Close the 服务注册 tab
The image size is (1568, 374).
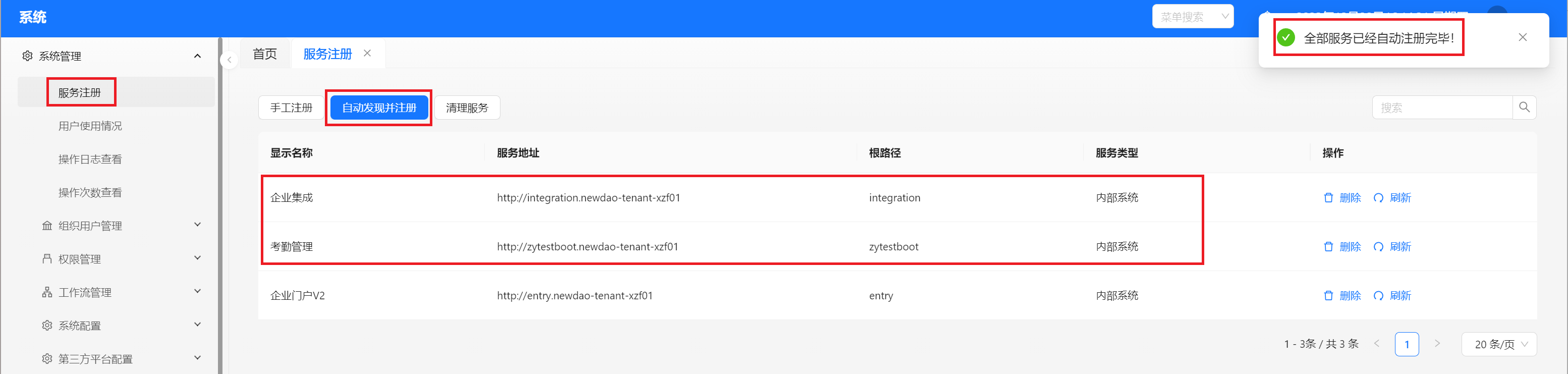367,53
